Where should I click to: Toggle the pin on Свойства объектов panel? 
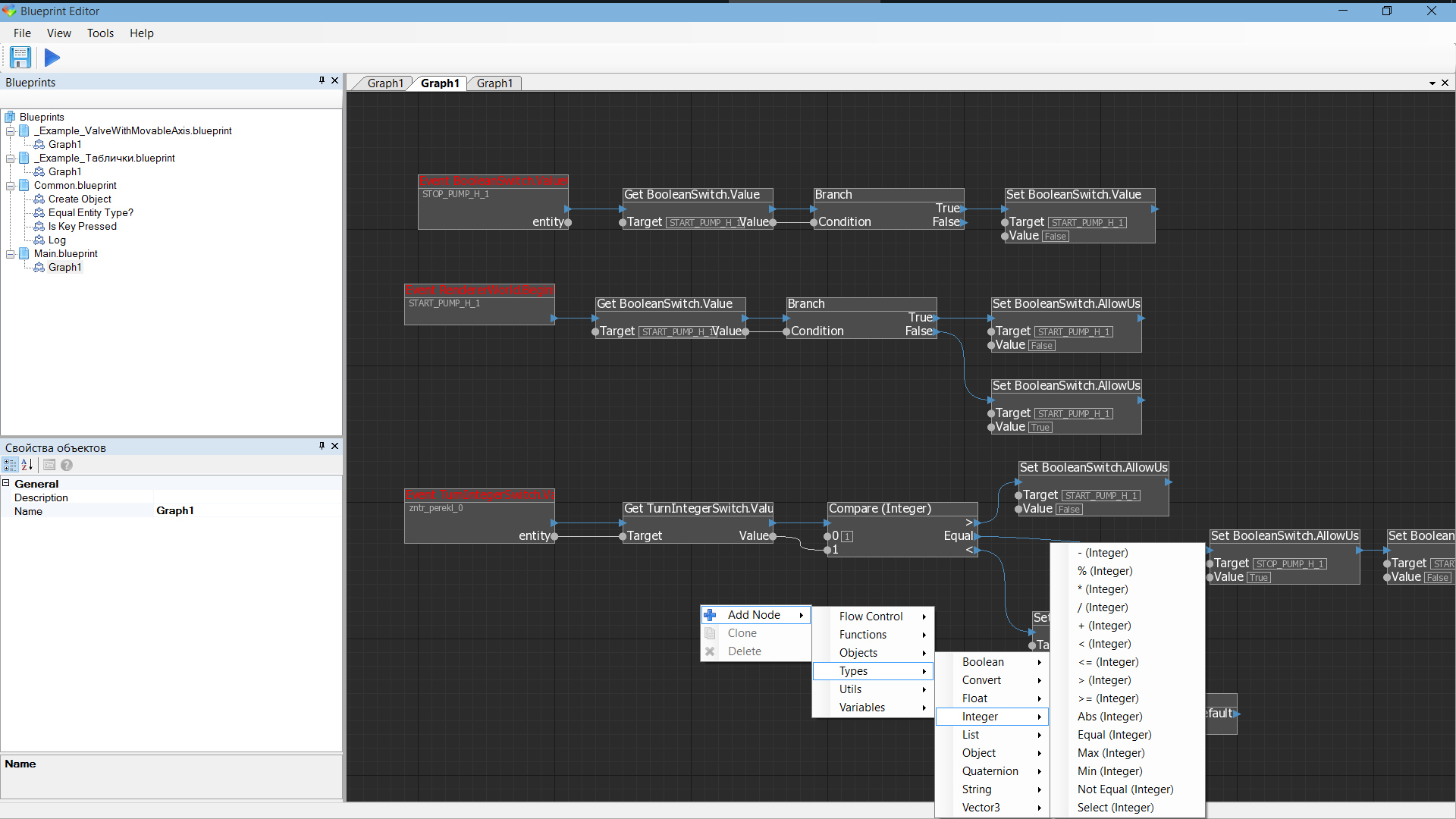pos(321,446)
